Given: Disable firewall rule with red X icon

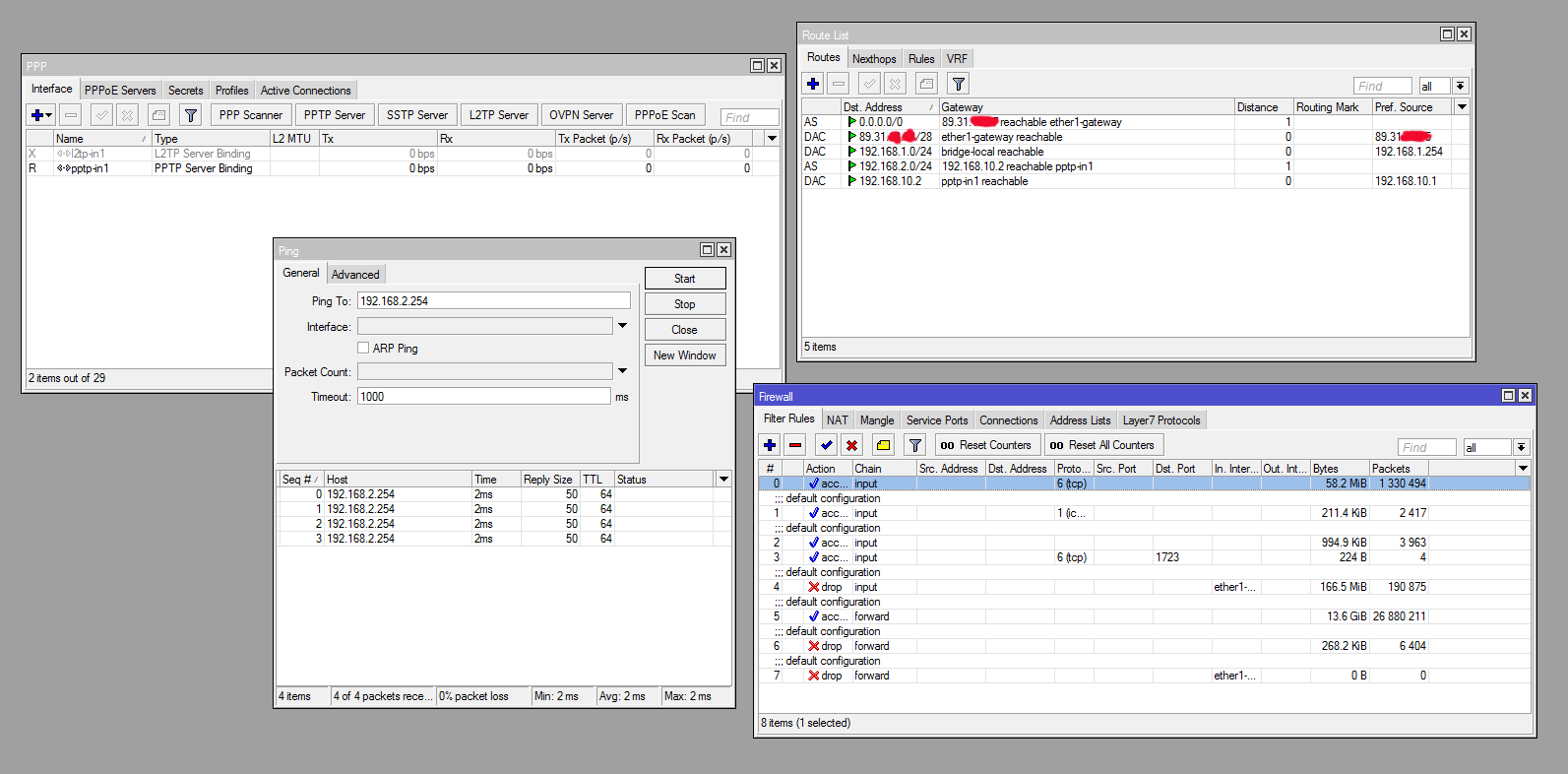Looking at the screenshot, I should coord(852,445).
